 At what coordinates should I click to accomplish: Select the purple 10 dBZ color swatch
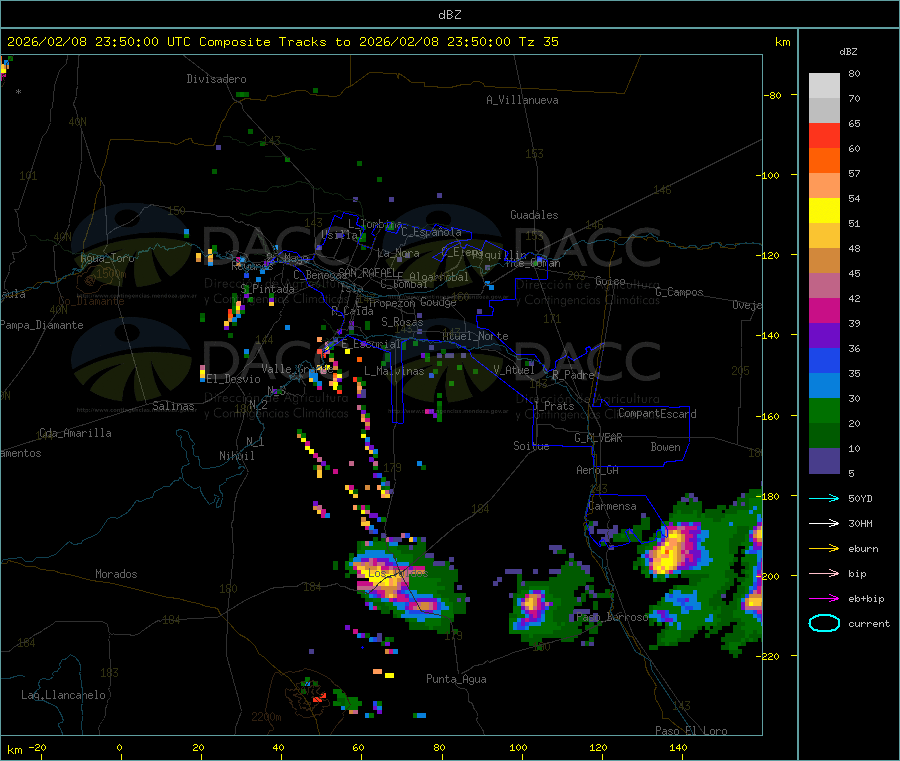click(x=824, y=461)
